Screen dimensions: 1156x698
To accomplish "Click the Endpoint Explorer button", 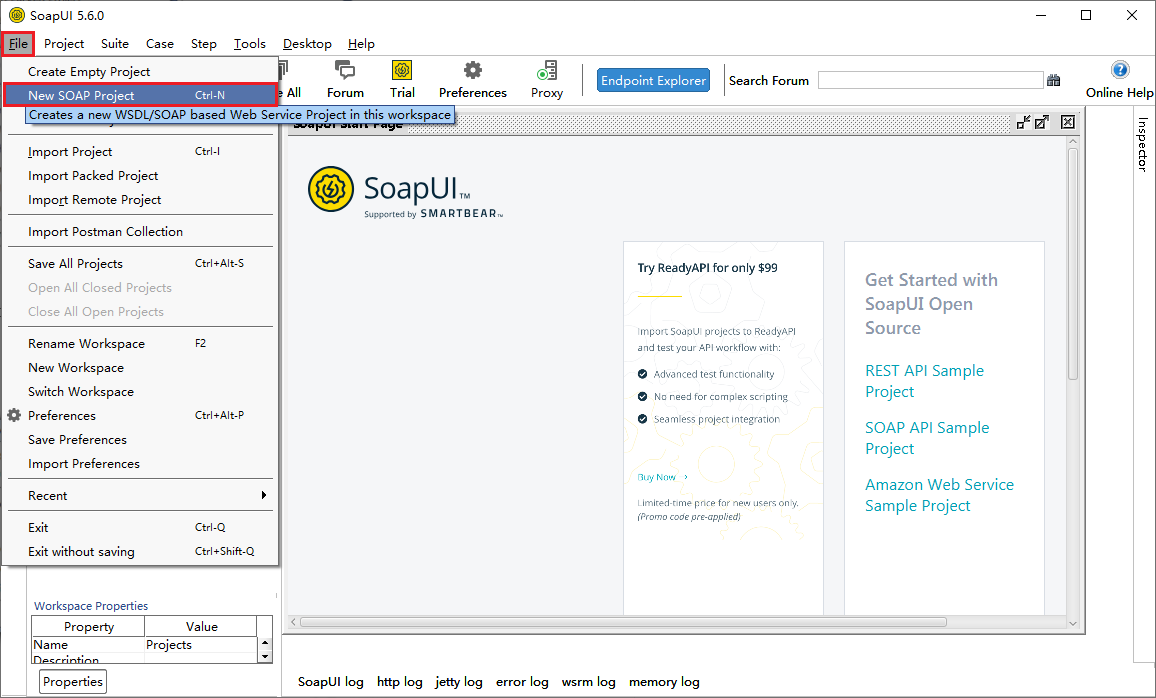I will [x=653, y=80].
